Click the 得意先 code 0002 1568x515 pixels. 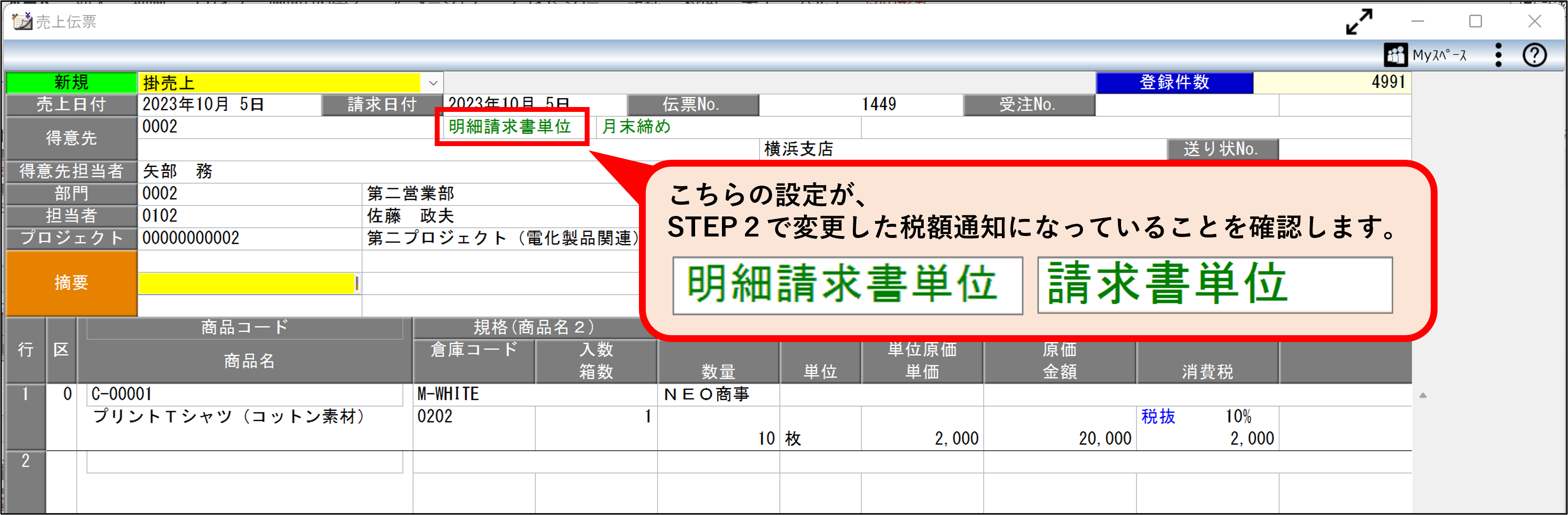coord(159,127)
